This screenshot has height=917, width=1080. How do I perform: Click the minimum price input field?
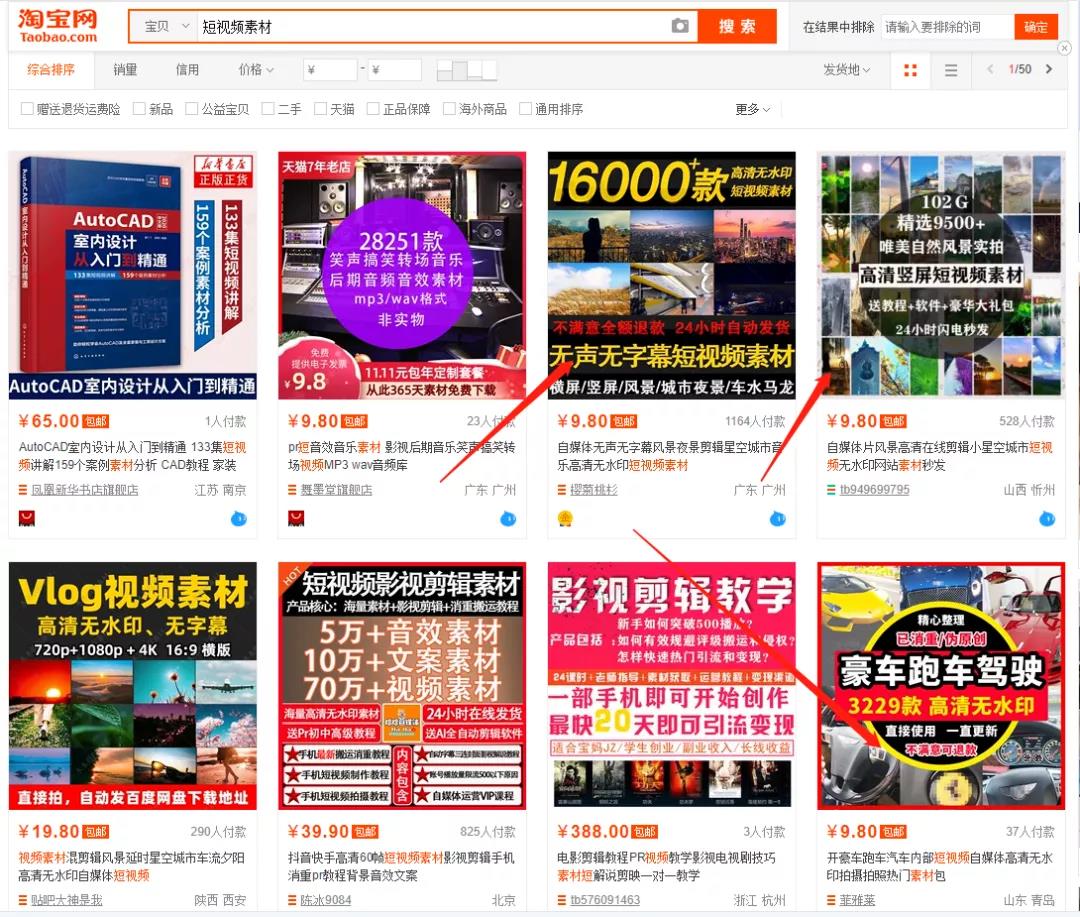pyautogui.click(x=331, y=70)
